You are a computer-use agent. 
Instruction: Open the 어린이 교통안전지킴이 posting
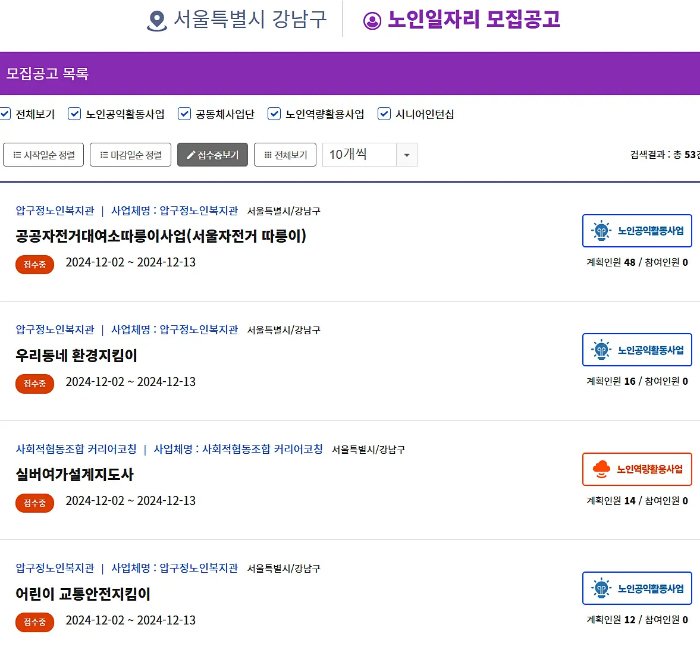click(x=83, y=594)
